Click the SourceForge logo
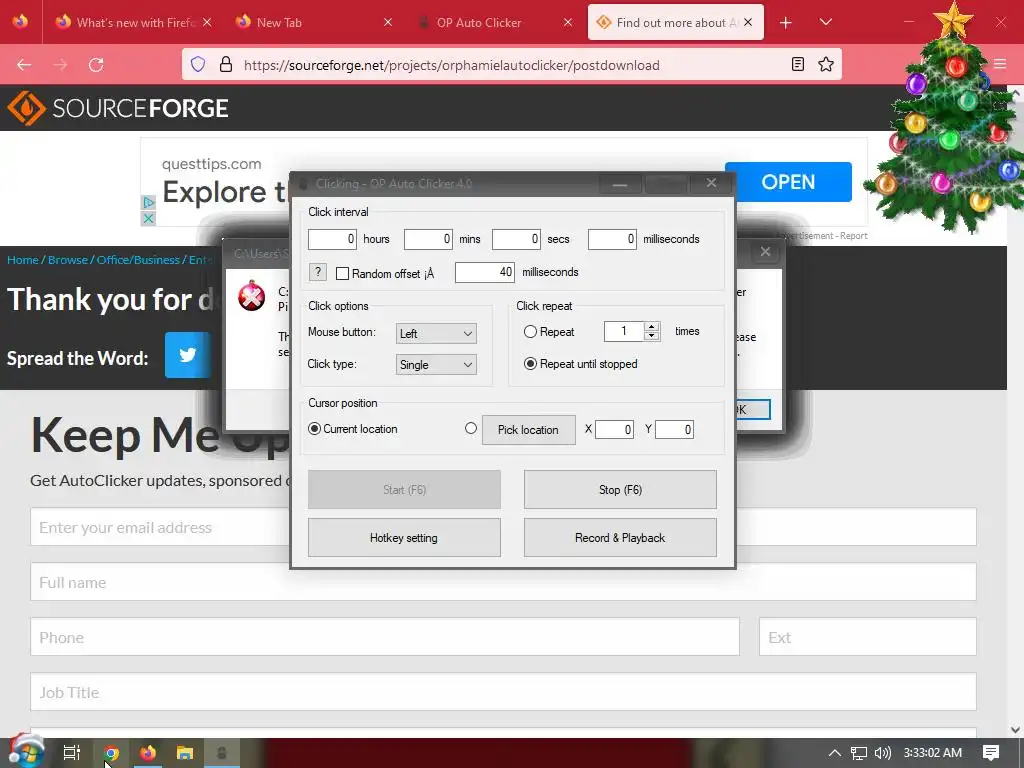 click(x=118, y=108)
